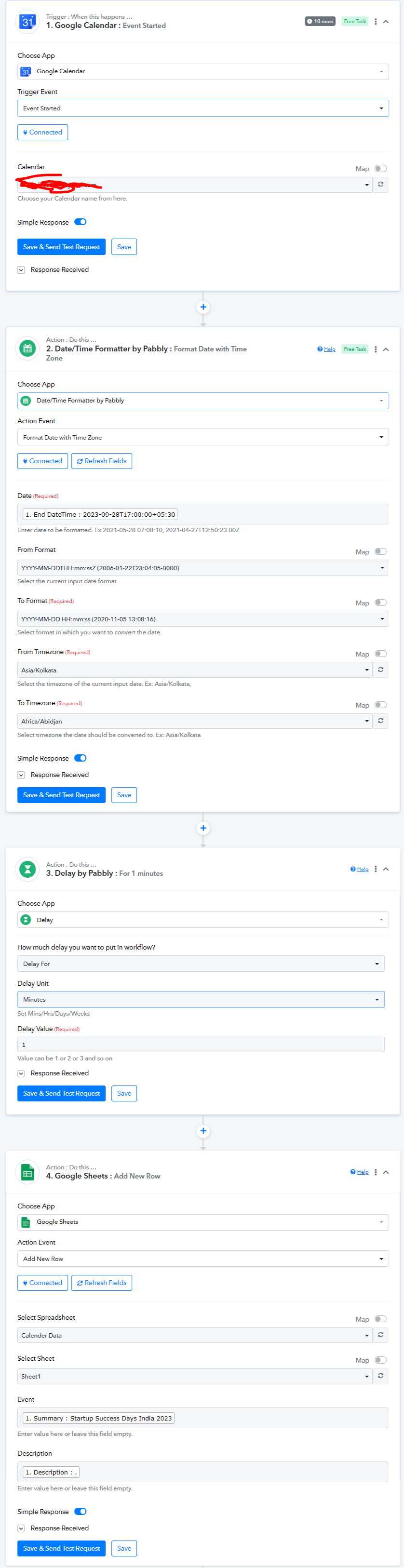Open Delay Unit dropdown showing Minutes

(201, 1000)
